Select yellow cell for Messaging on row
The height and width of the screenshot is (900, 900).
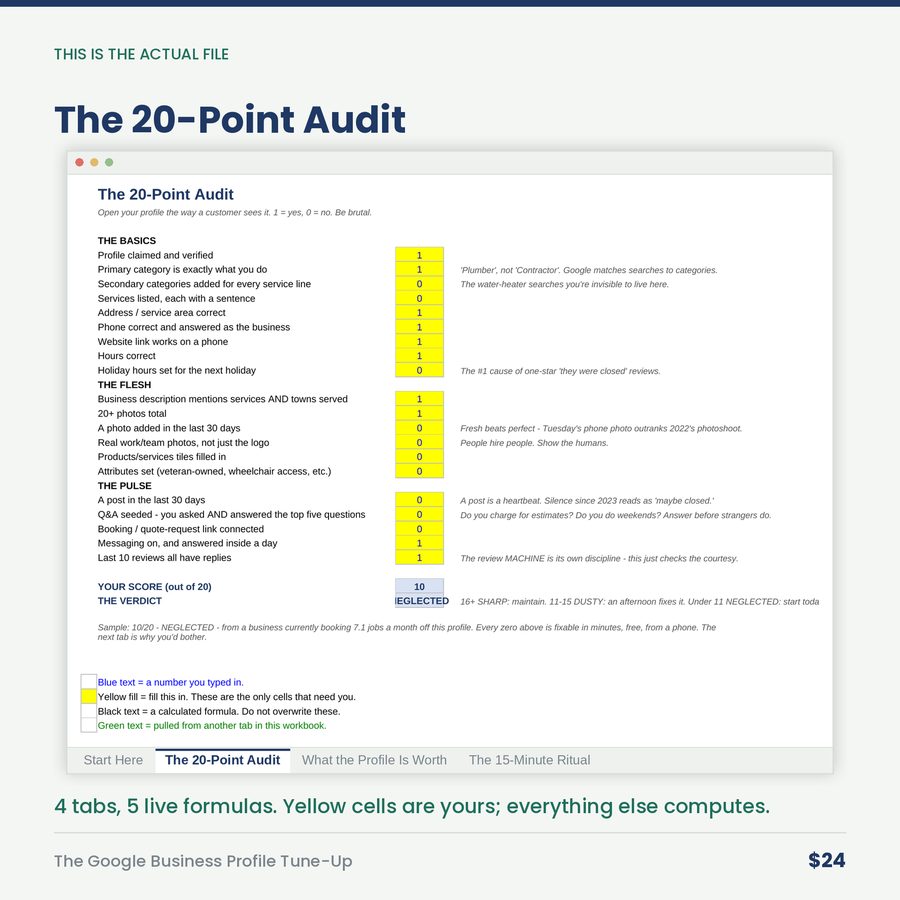pos(419,543)
